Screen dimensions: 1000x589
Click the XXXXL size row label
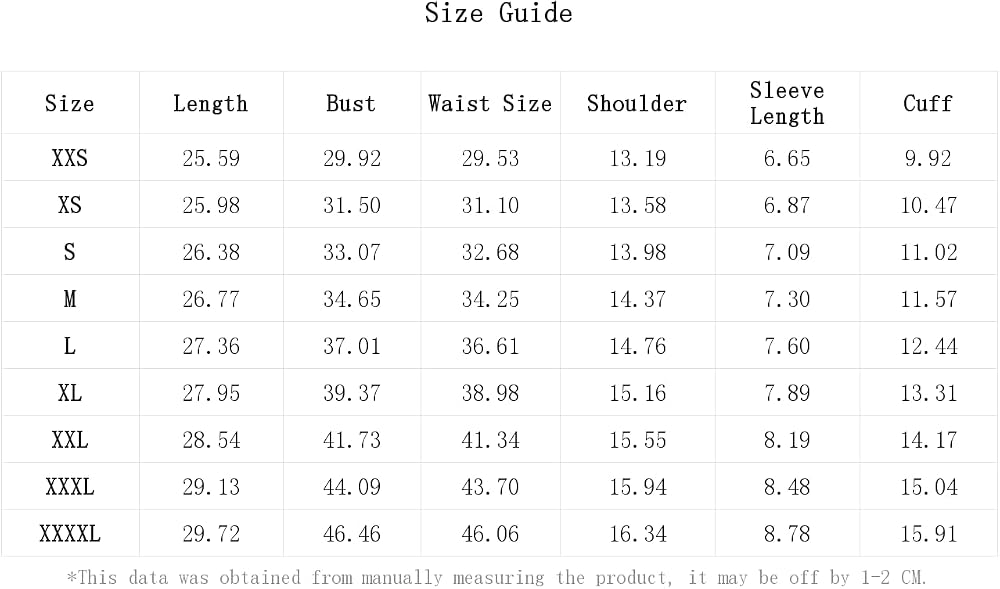pyautogui.click(x=70, y=534)
